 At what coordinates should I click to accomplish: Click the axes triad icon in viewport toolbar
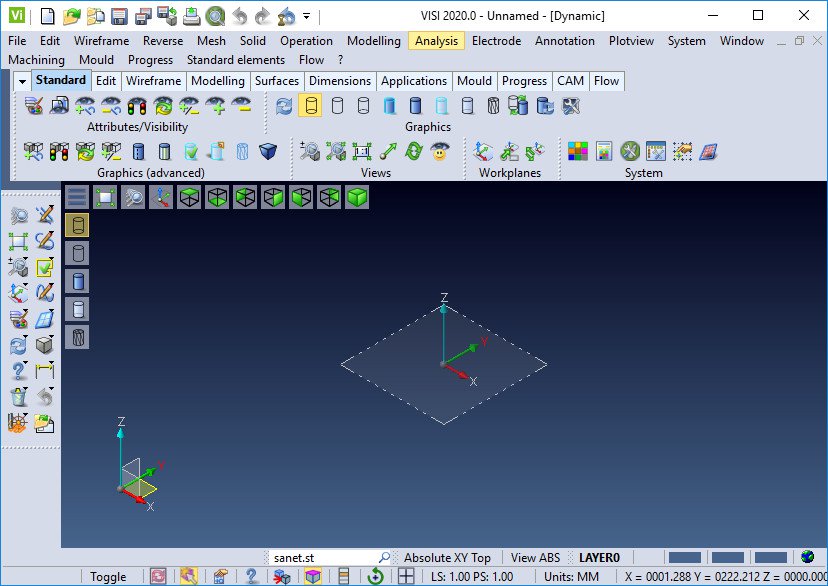pyautogui.click(x=161, y=197)
